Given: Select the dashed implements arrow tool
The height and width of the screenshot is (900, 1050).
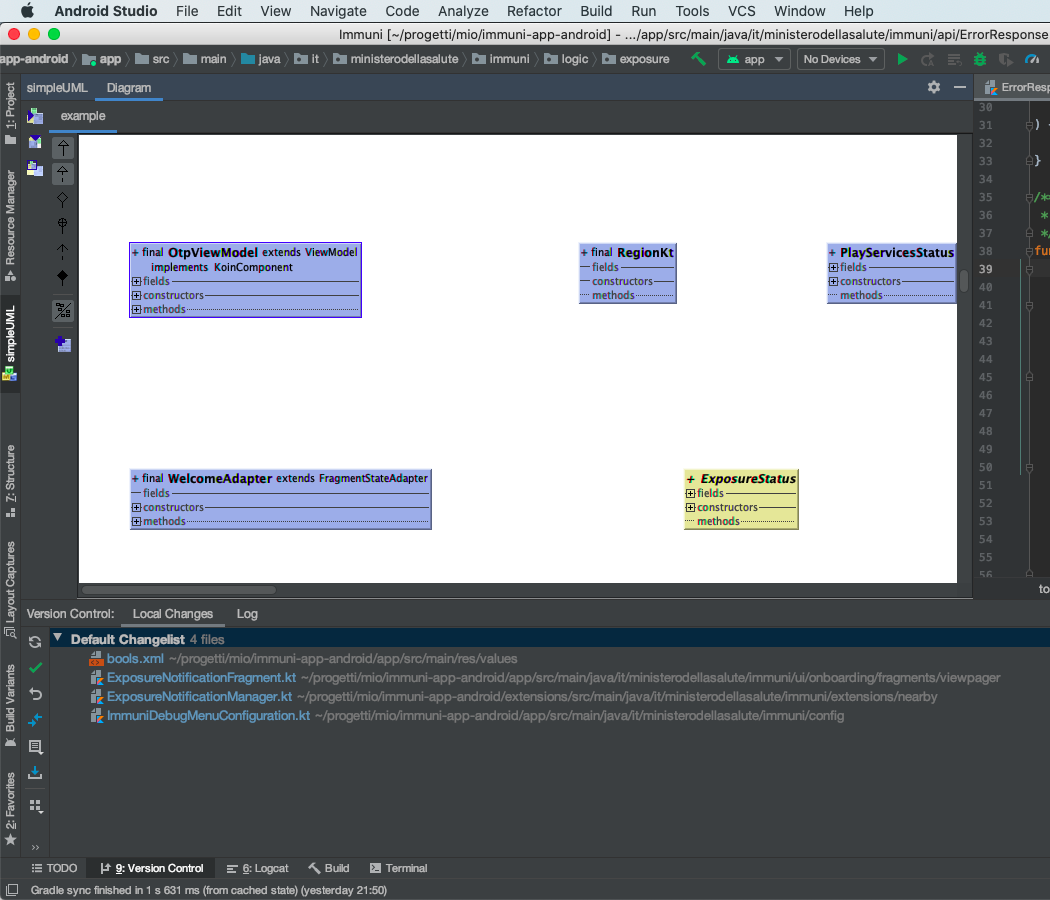Looking at the screenshot, I should coord(63,173).
